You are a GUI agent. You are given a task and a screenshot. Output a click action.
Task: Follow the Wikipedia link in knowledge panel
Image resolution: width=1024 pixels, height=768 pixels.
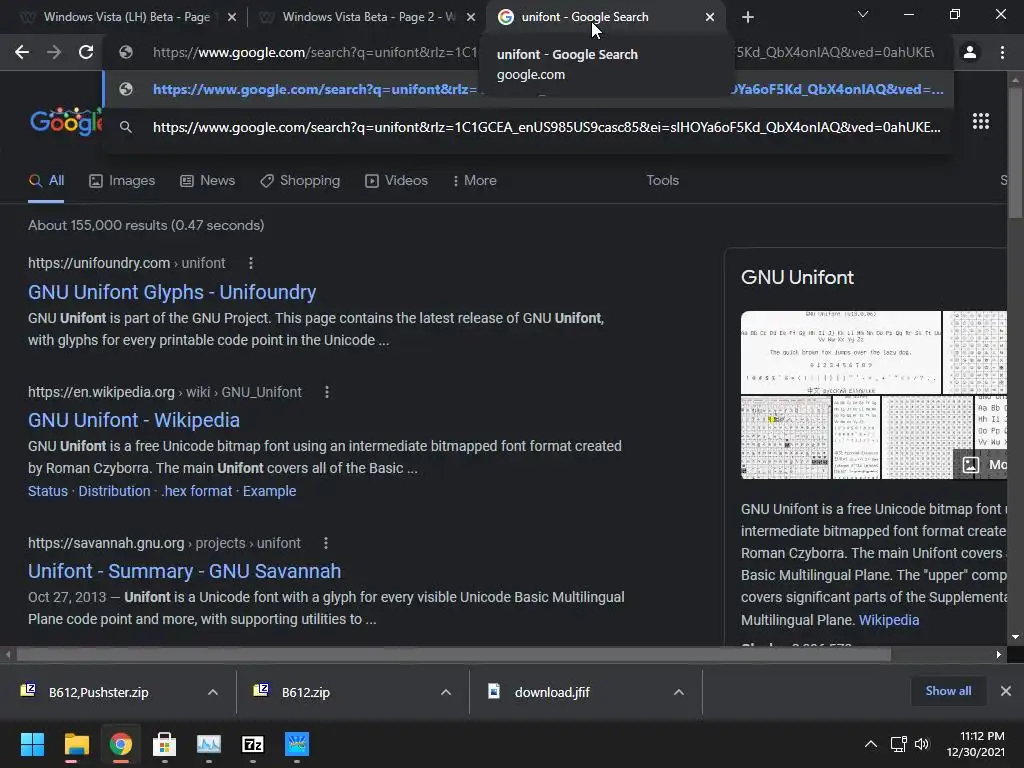click(x=889, y=620)
